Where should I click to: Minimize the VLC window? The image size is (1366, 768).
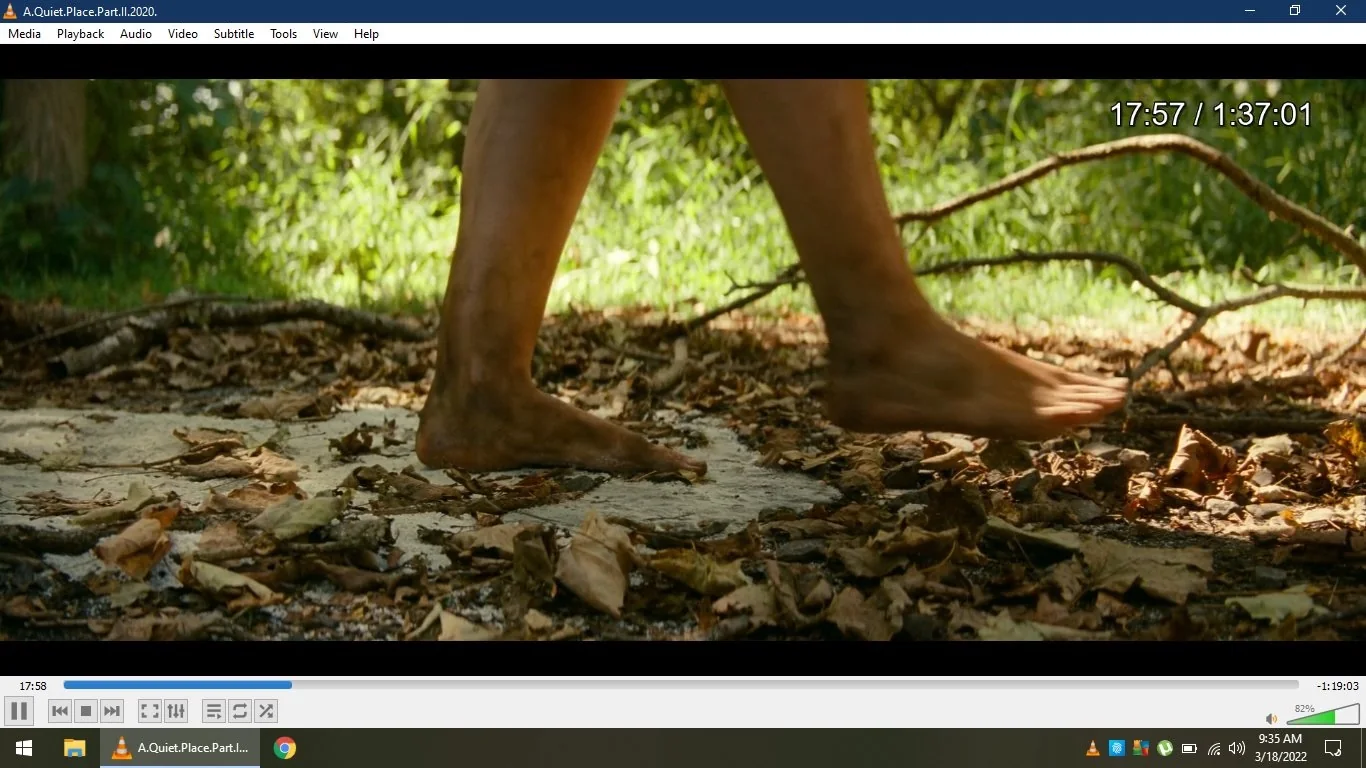pos(1250,11)
